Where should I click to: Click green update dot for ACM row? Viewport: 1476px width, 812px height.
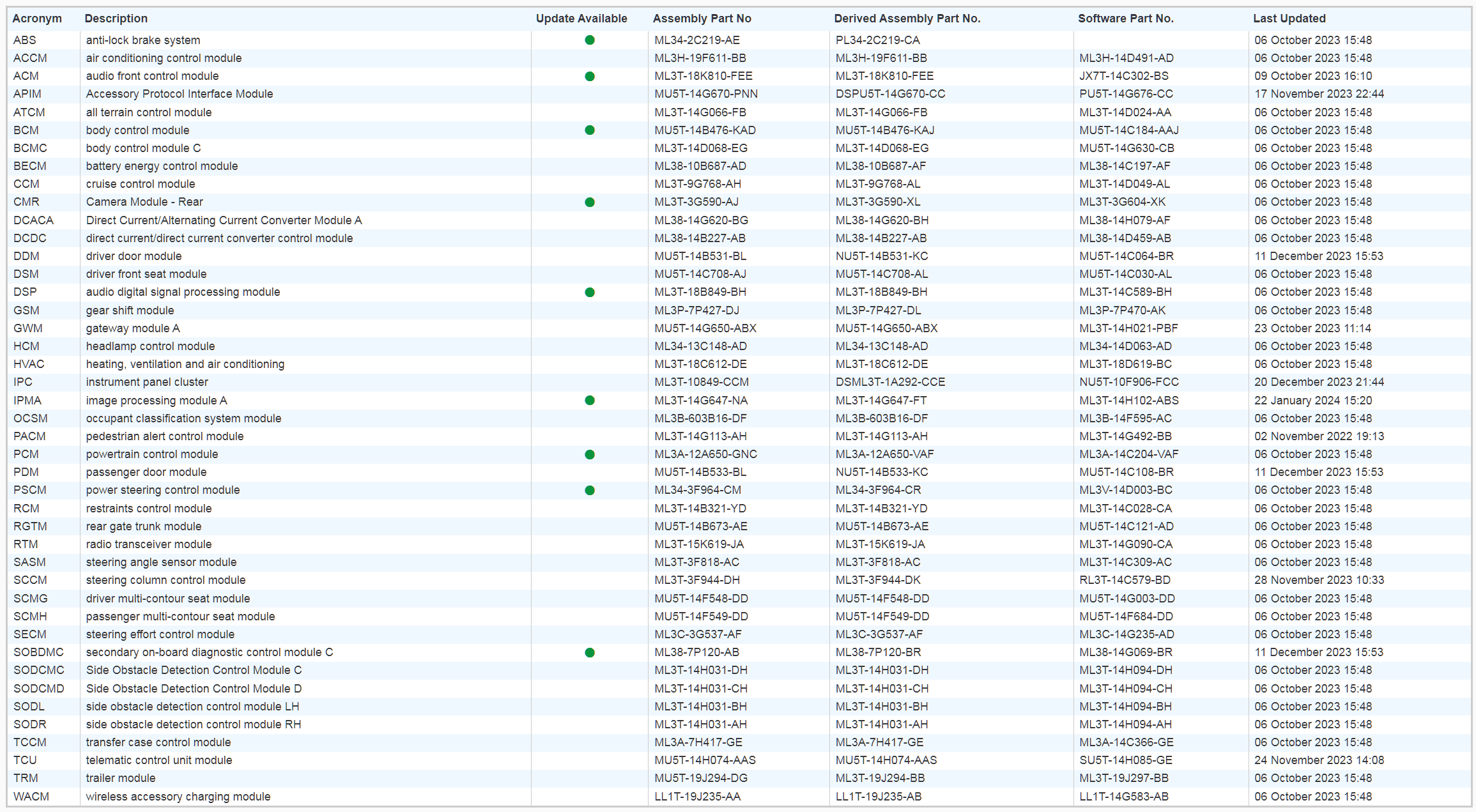(589, 77)
